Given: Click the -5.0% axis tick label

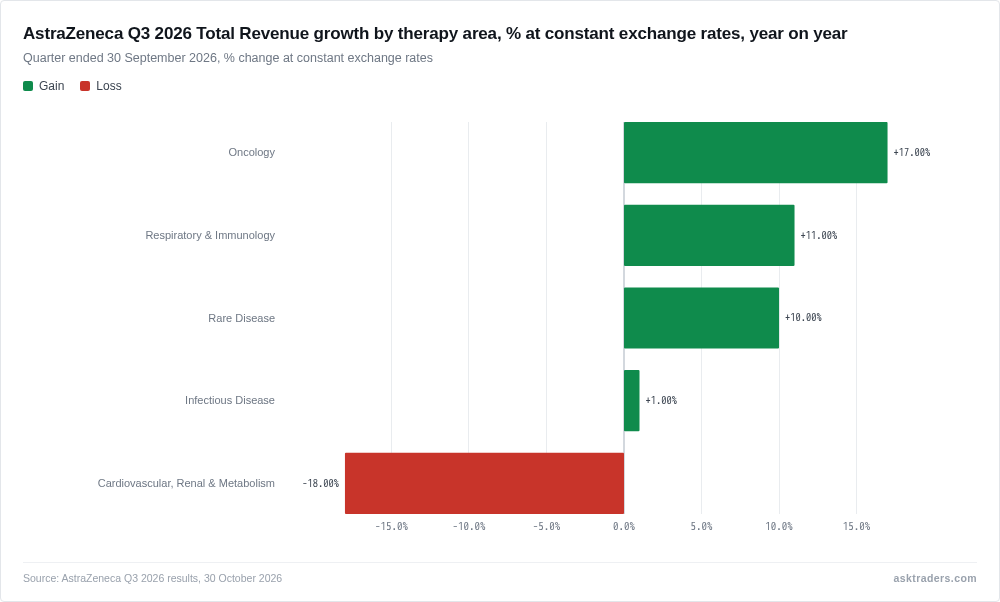Looking at the screenshot, I should (x=546, y=527).
